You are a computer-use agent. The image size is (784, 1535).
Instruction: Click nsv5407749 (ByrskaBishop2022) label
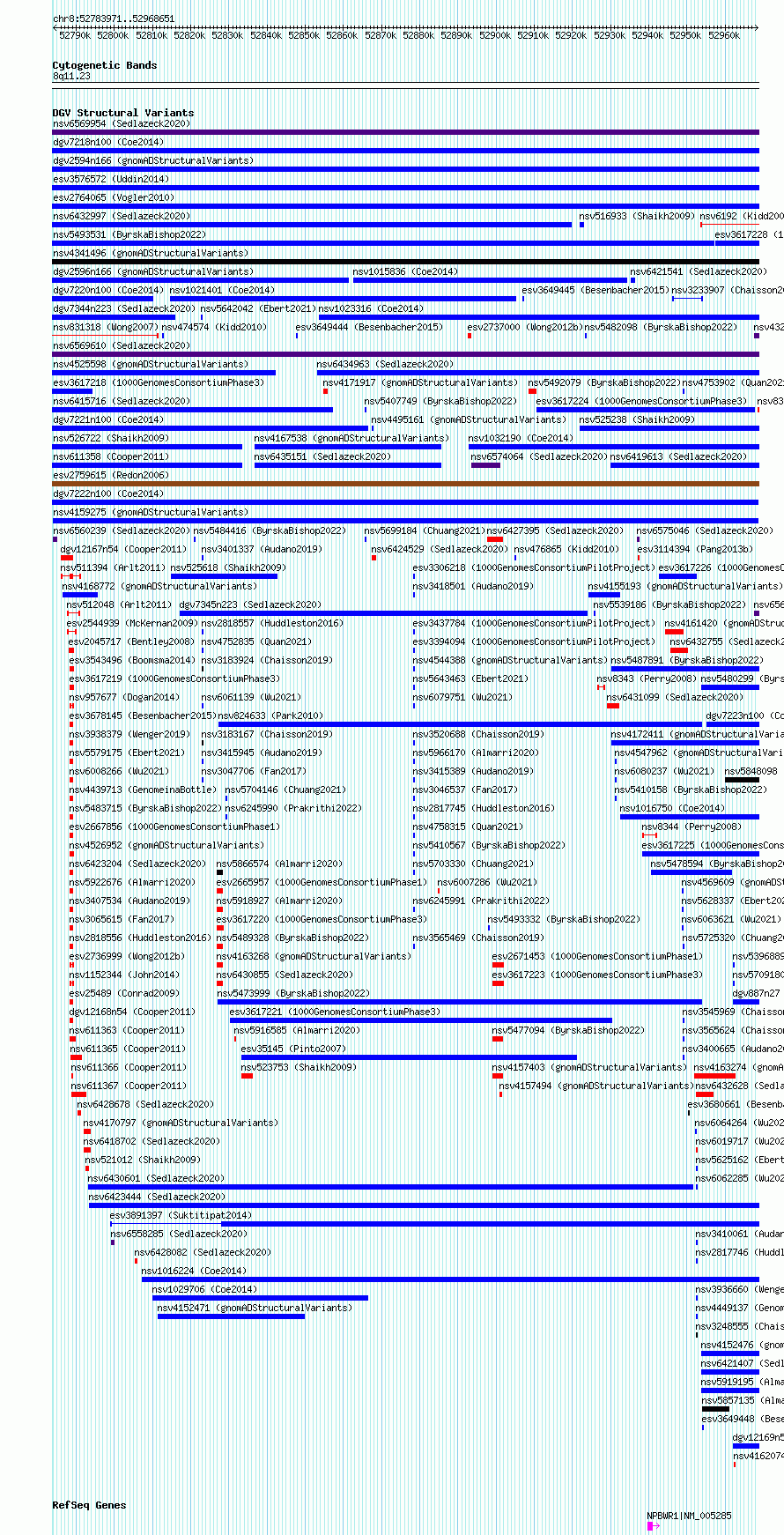(x=441, y=401)
